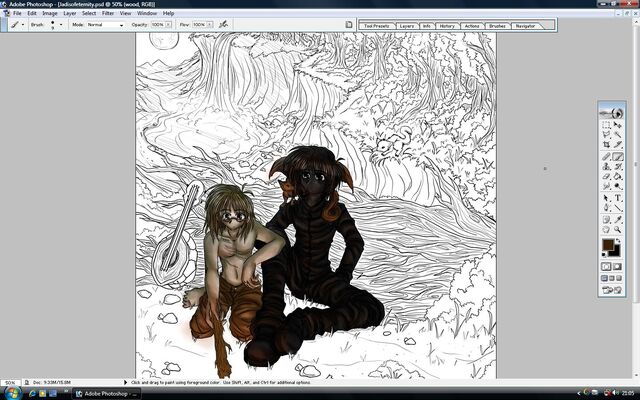Select the Smudge tool
Screen dimensions: 640x400
606,186
